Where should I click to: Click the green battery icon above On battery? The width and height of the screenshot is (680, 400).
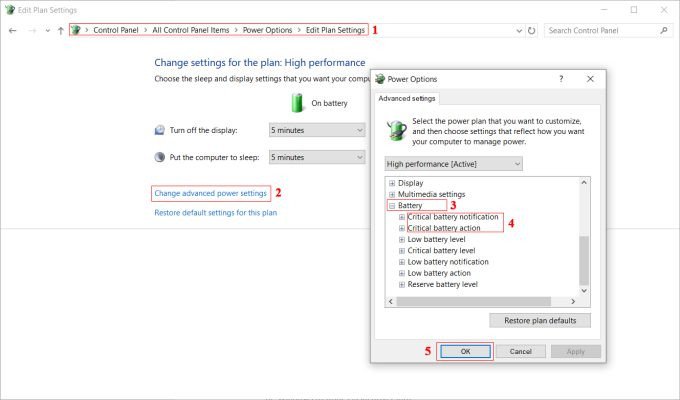(297, 101)
